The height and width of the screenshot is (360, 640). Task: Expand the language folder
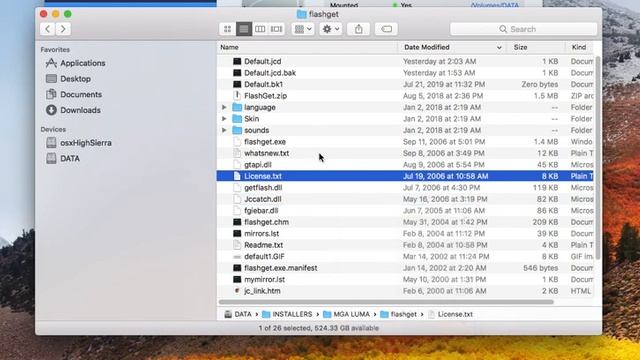224,107
